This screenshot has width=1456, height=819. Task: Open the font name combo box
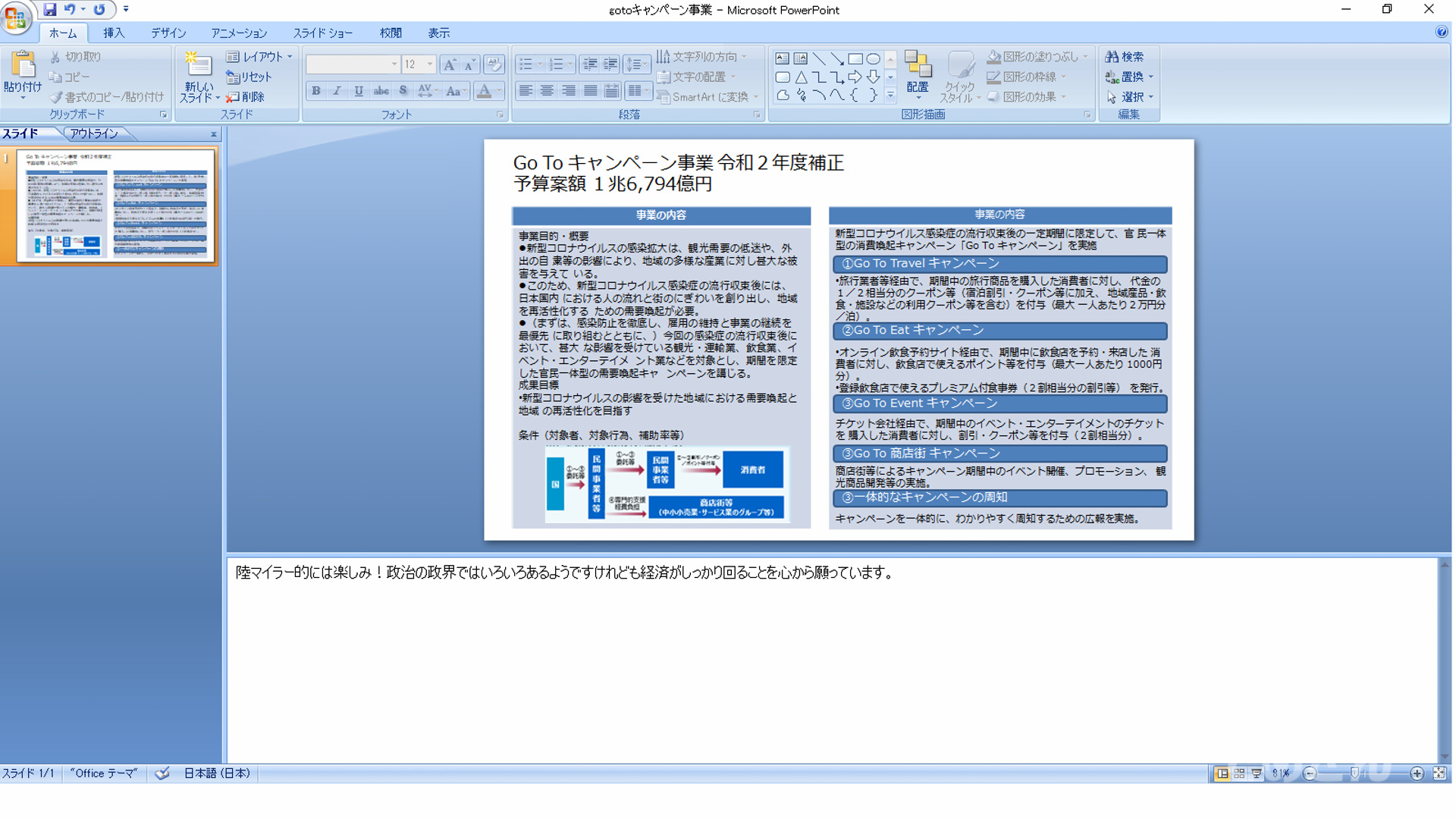(353, 64)
